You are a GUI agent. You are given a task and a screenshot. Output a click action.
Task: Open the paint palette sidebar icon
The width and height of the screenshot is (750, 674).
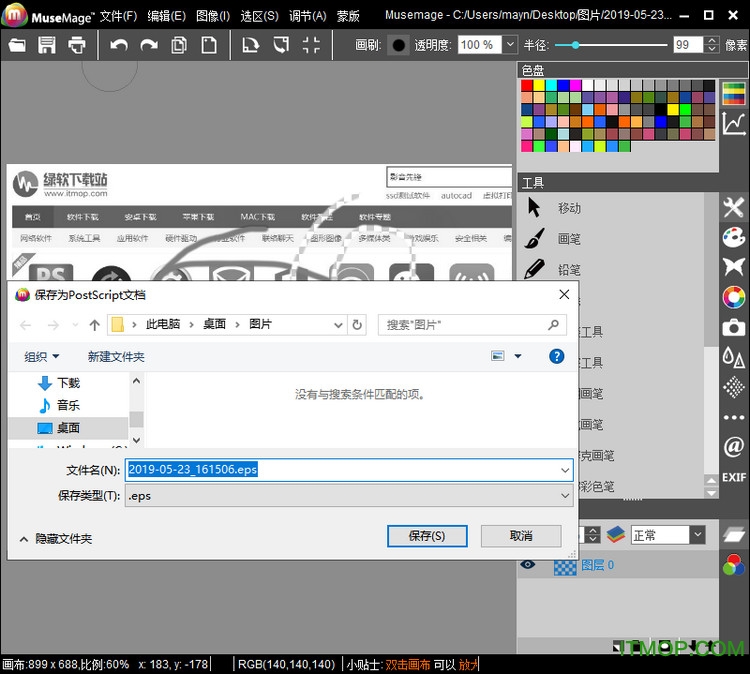[x=734, y=238]
